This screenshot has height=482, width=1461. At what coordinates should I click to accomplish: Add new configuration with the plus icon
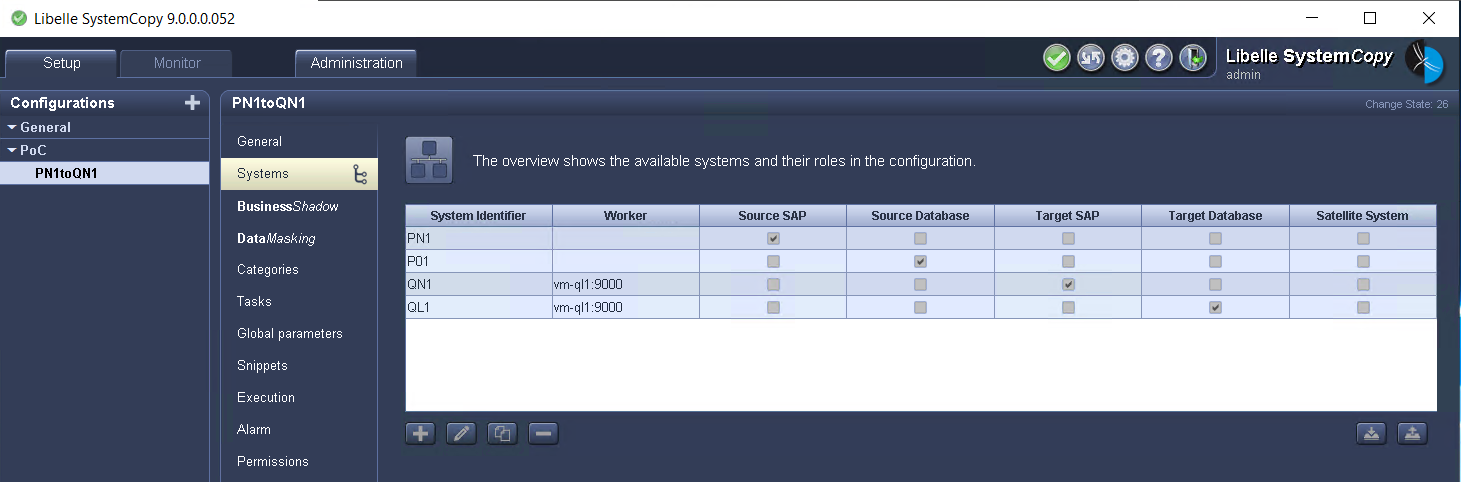(x=193, y=103)
